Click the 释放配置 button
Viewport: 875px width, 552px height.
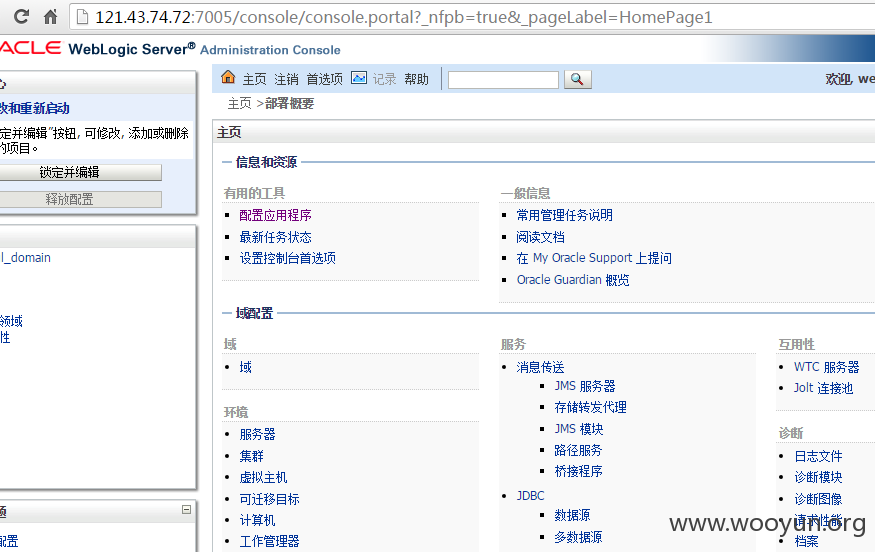click(69, 199)
